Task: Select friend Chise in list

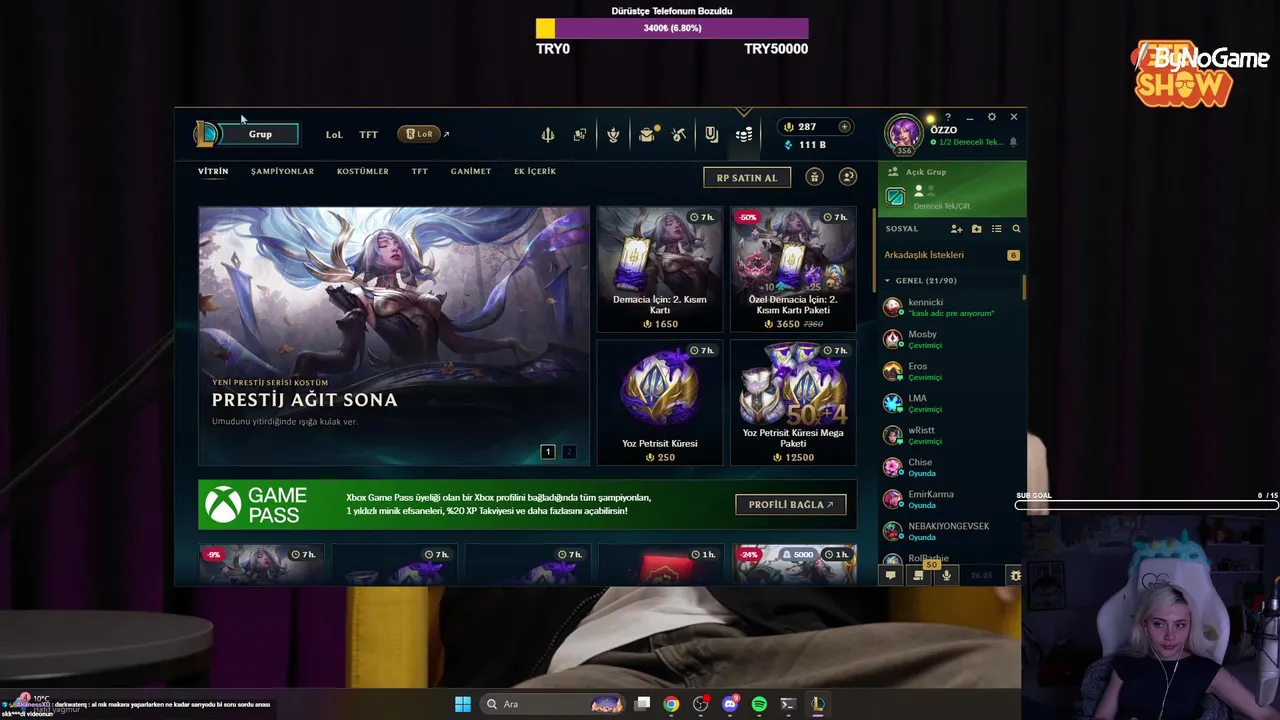Action: (x=950, y=467)
